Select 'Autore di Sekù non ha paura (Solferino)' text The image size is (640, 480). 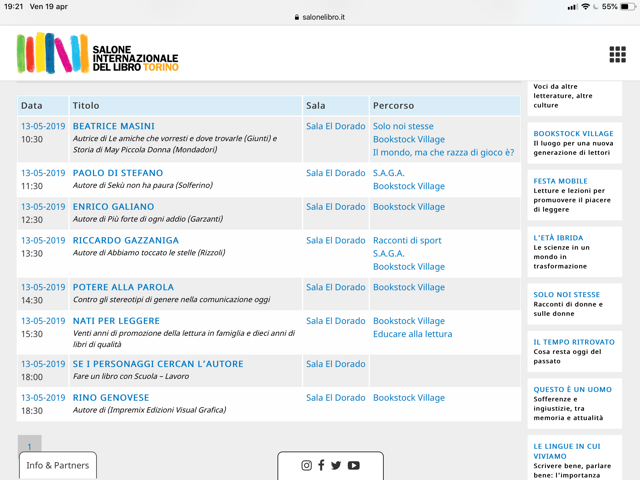tap(143, 185)
